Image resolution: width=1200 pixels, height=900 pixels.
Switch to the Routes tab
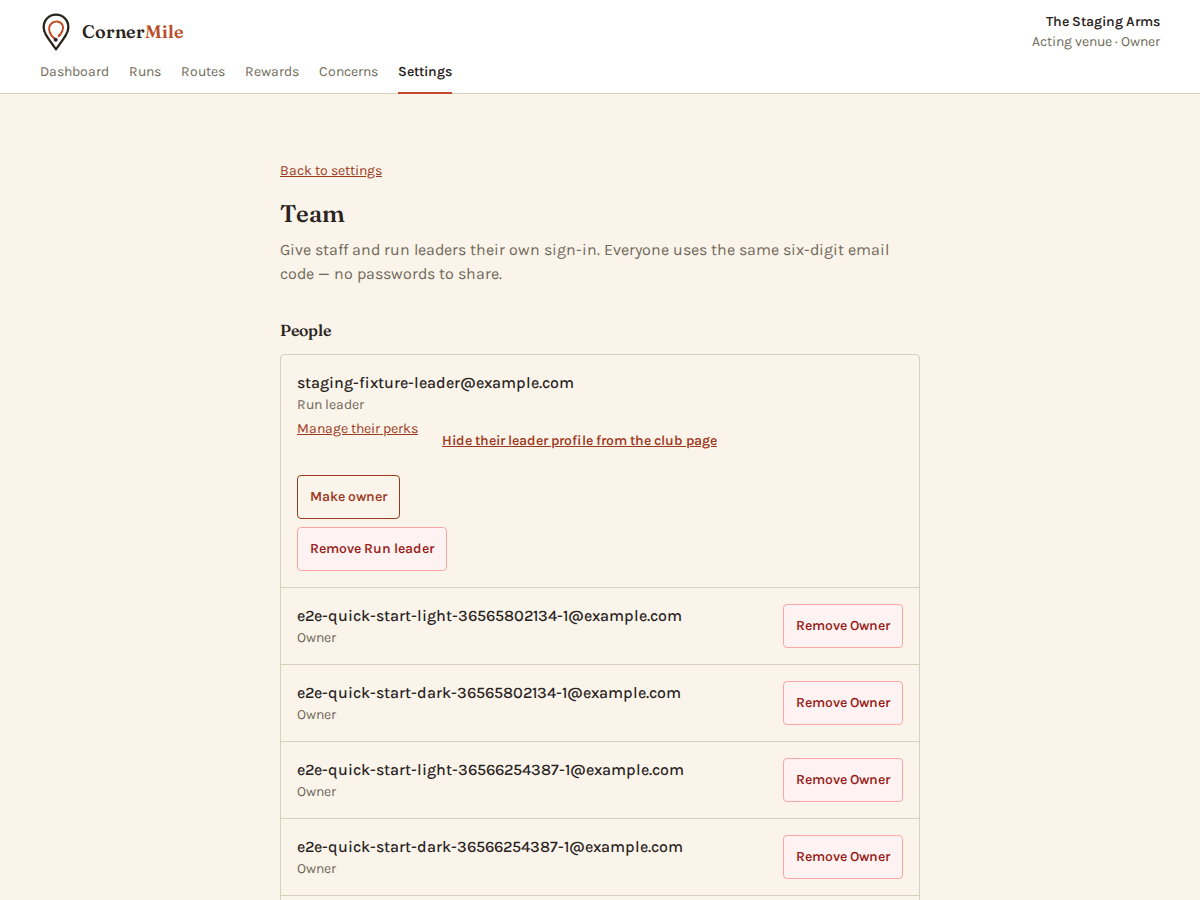pyautogui.click(x=203, y=72)
